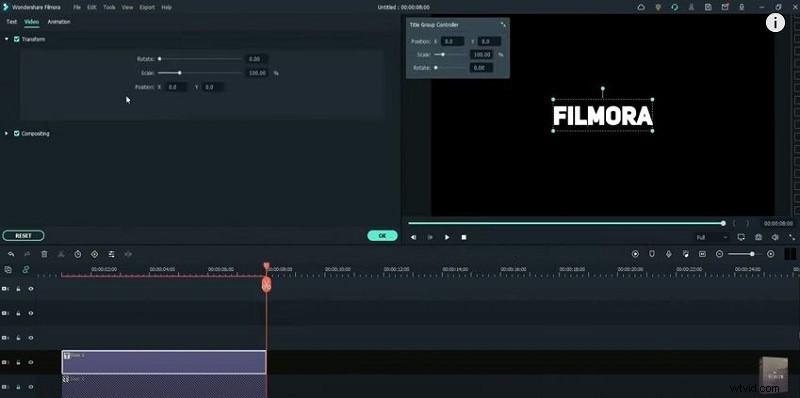The height and width of the screenshot is (398, 800).
Task: Hide the track containing the selected title clip
Action: point(31,362)
